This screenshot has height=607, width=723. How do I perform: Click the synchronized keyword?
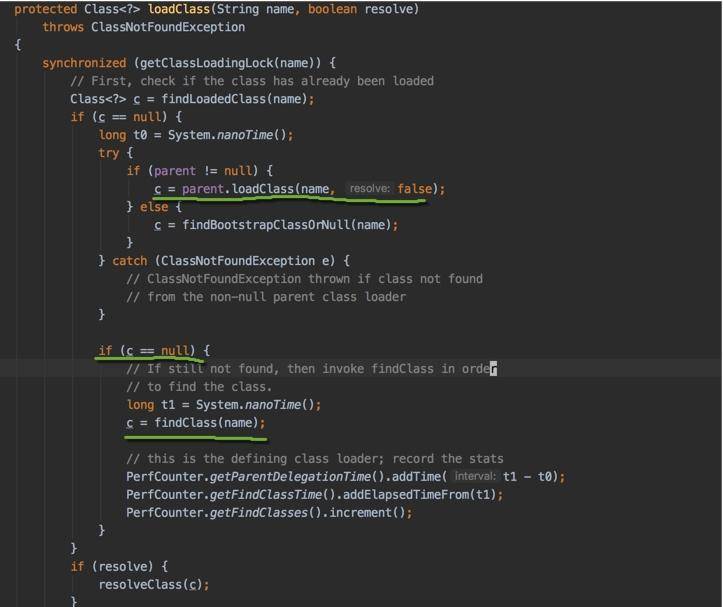83,62
